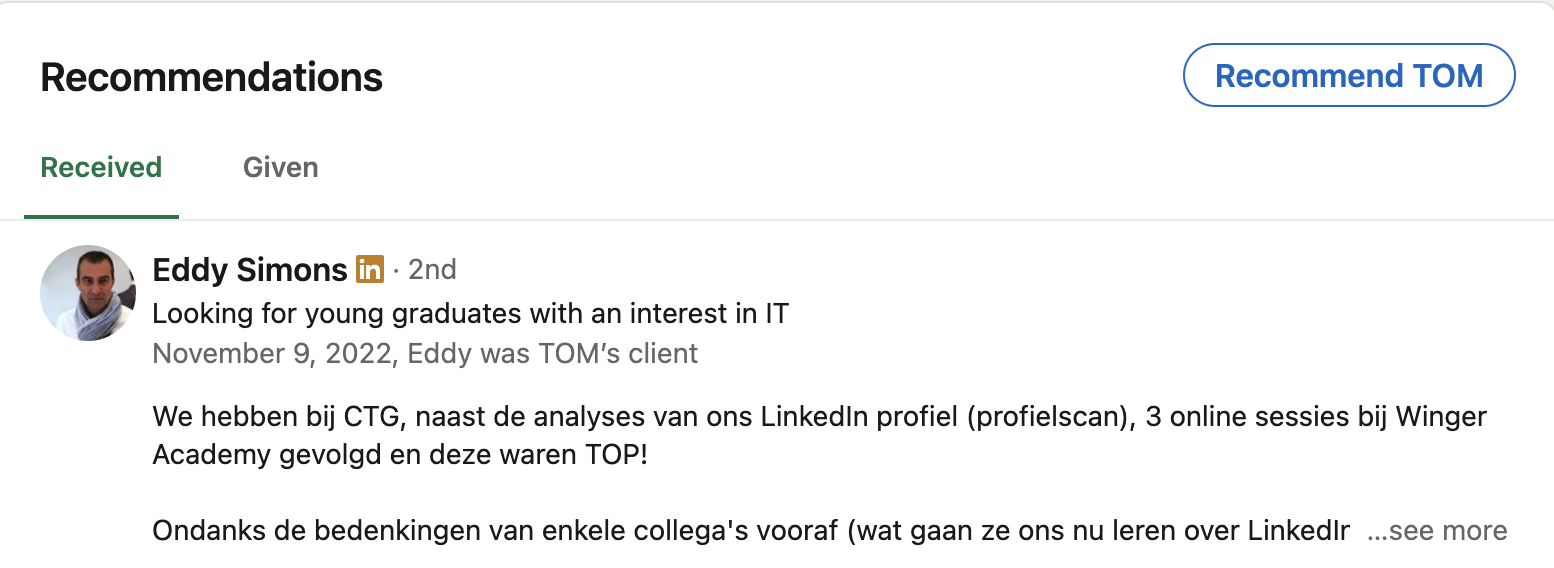Click the 2nd degree connection label

click(432, 269)
